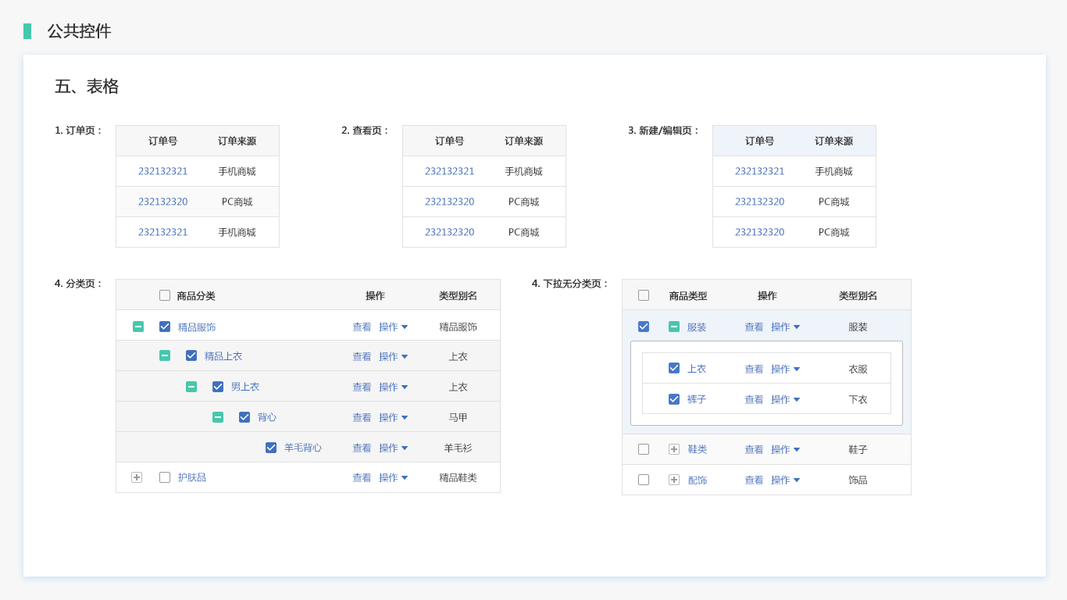Check the select-all box beside 商品分类 header
This screenshot has height=600, width=1067.
pos(165,296)
